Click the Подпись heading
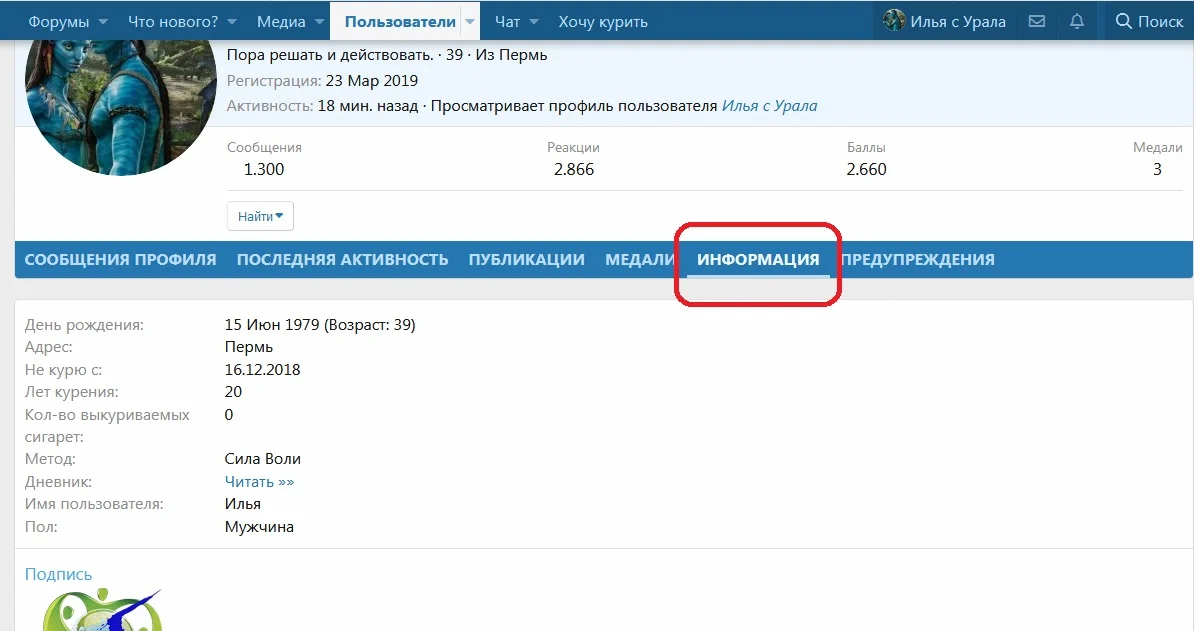The image size is (1194, 631). pyautogui.click(x=59, y=574)
